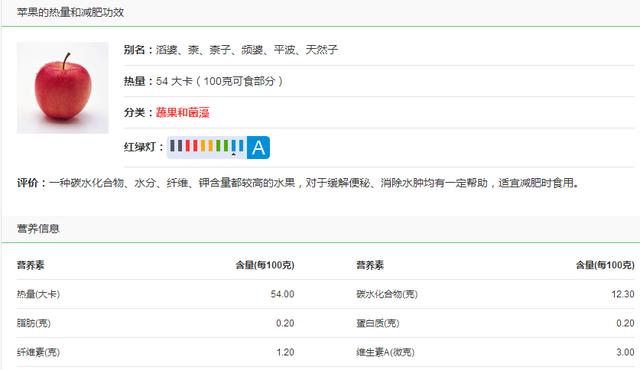Click the 维生素A(微克) nutrient row label
This screenshot has height=370, width=640.
click(x=385, y=352)
